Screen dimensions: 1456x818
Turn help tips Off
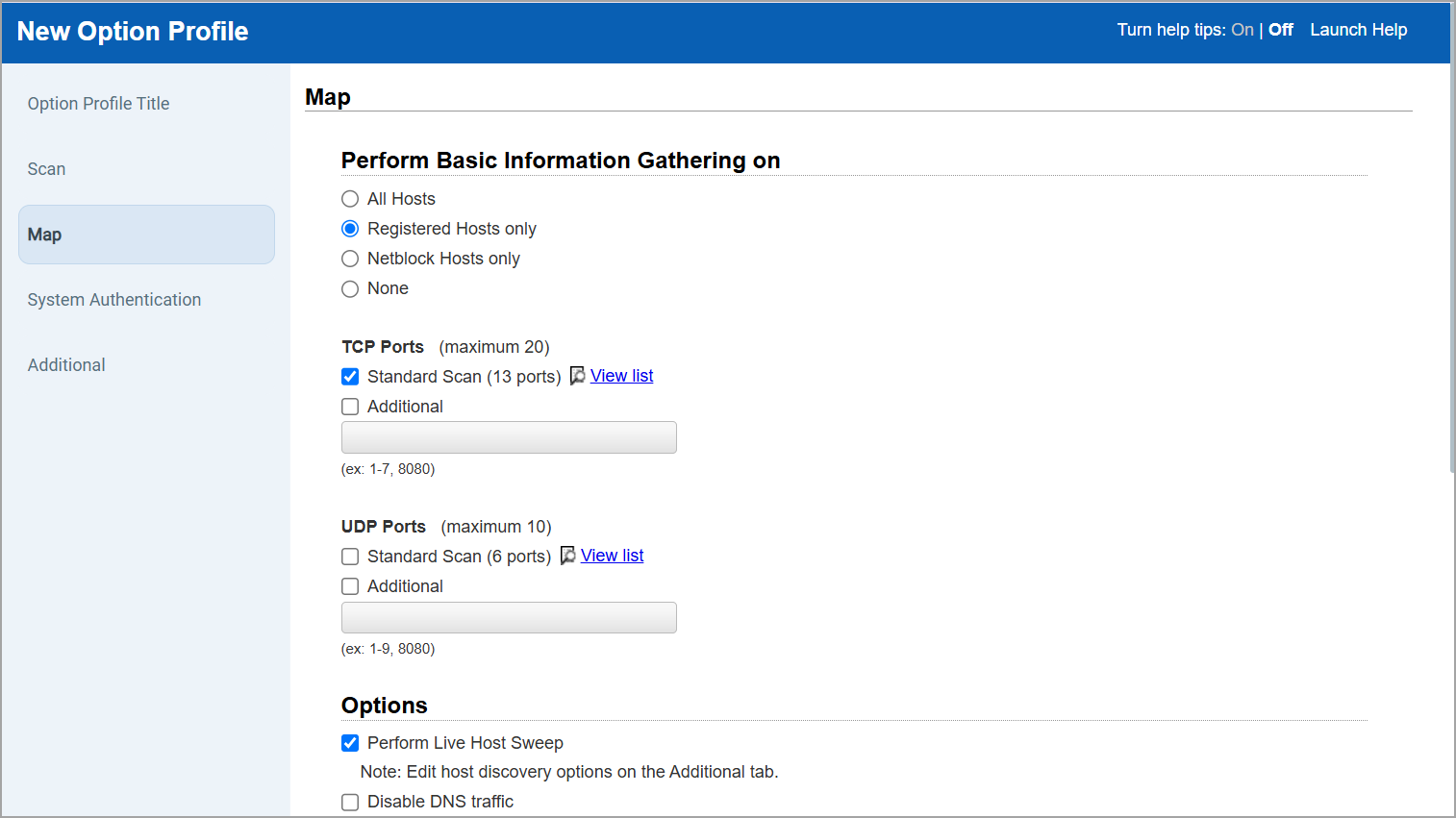pyautogui.click(x=1281, y=30)
